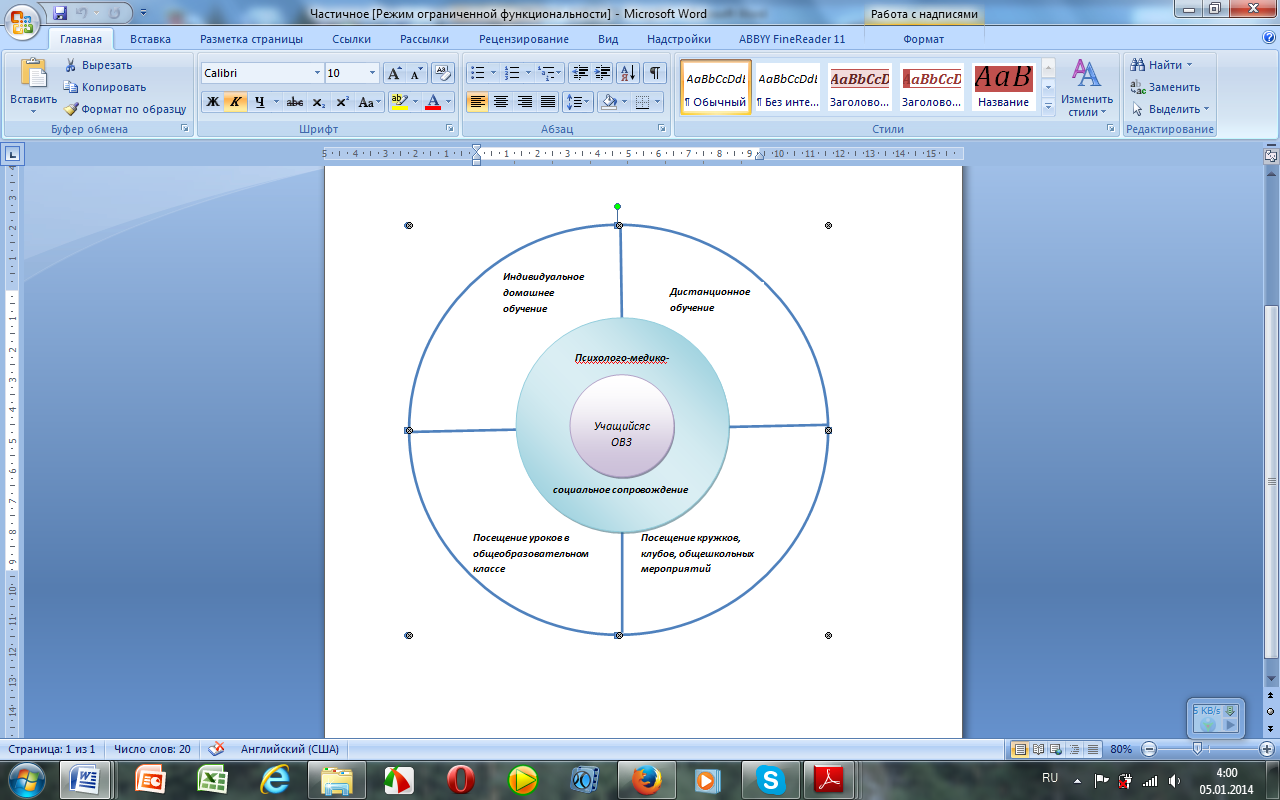Apply subscript formatting

click(x=319, y=102)
